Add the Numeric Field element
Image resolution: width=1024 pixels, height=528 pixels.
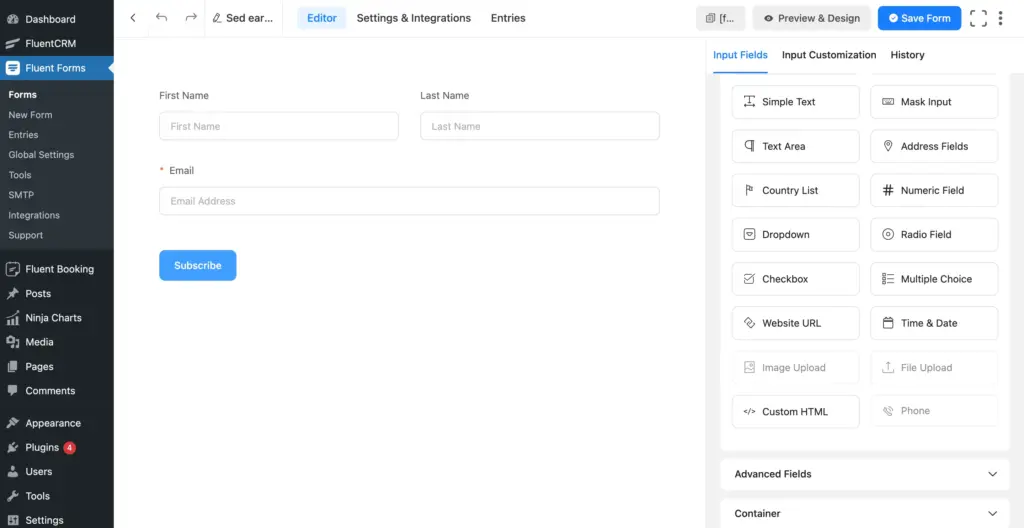[934, 190]
